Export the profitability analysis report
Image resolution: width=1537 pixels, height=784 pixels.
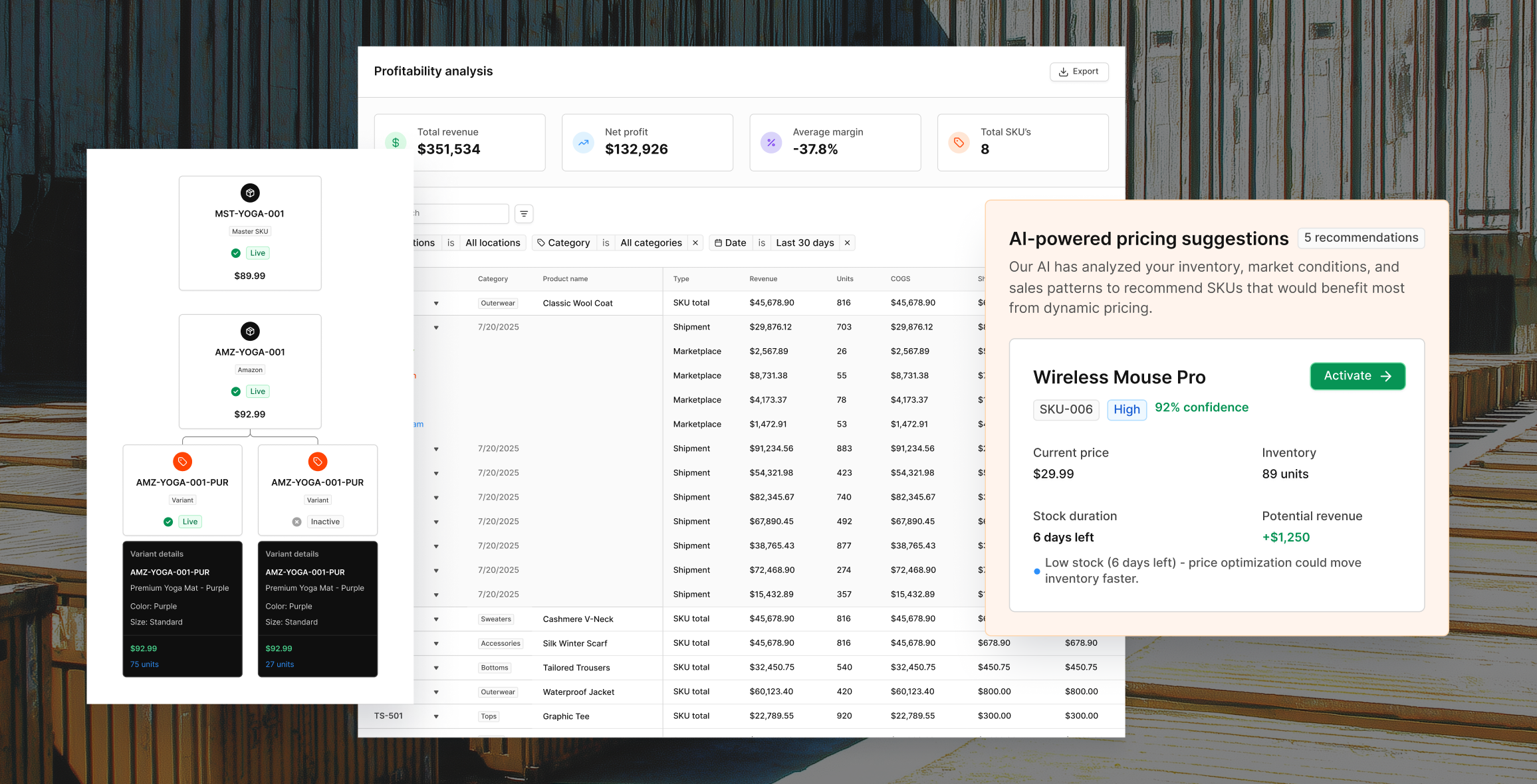(x=1079, y=71)
